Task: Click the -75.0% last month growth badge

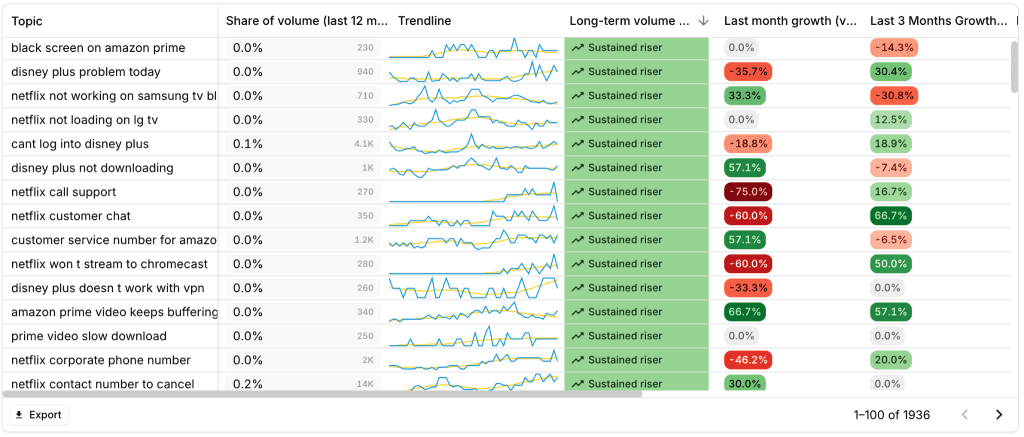Action: (x=748, y=192)
